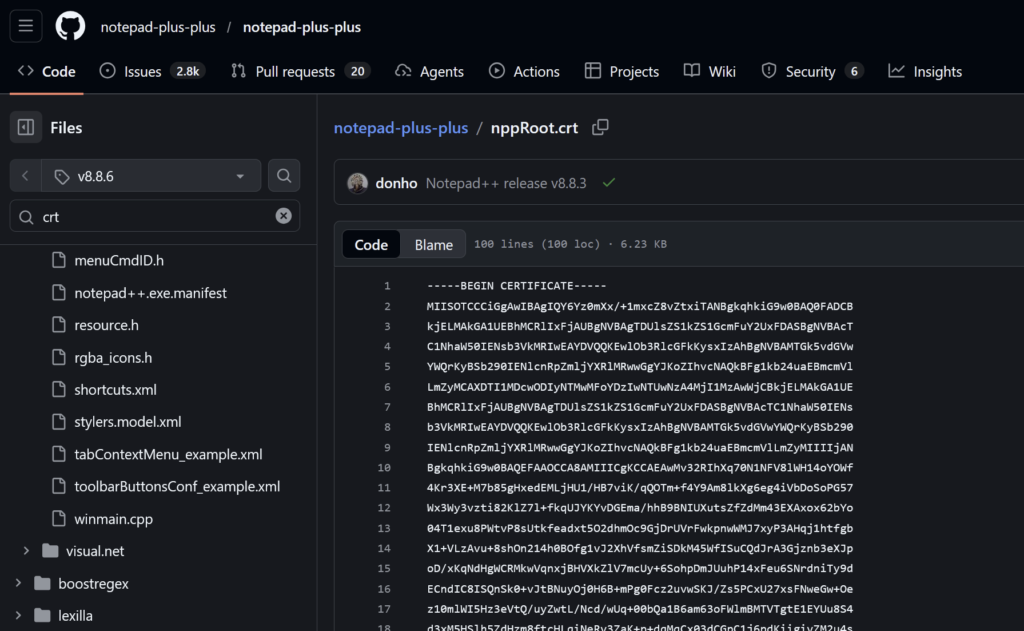Collapse the Files side panel

click(26, 128)
